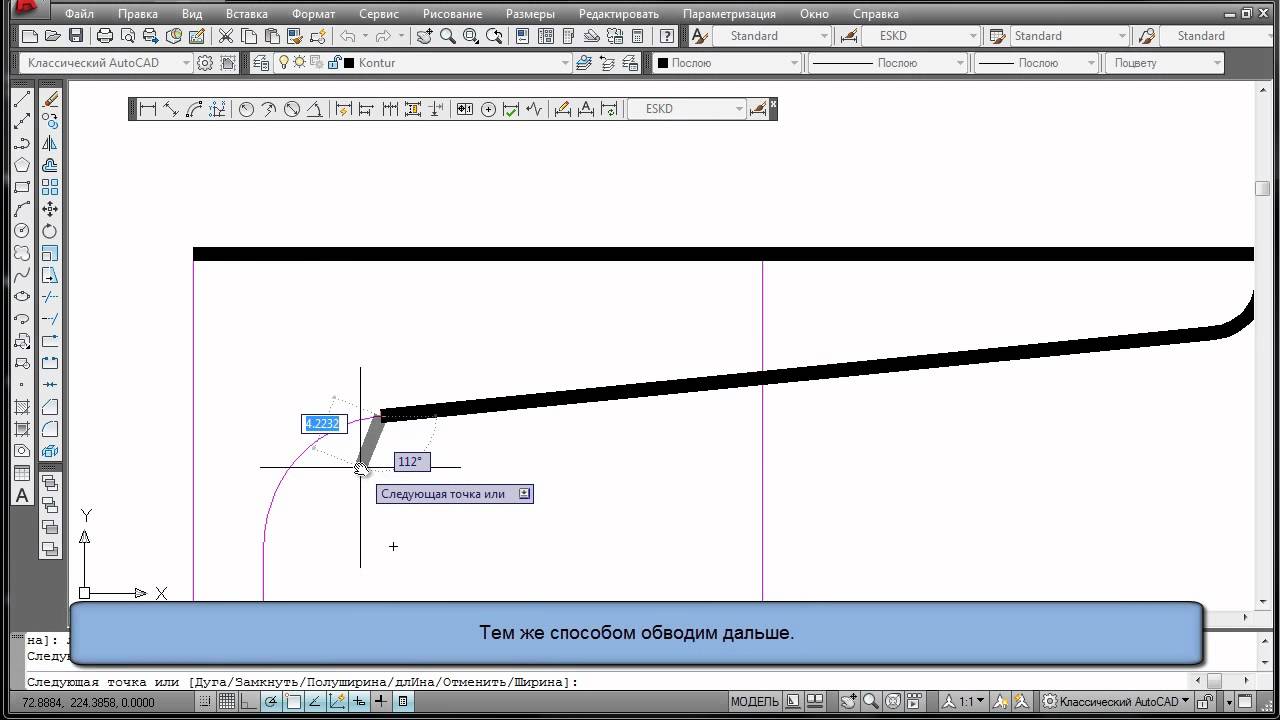
Task: Click the Angular dimension icon
Action: [x=315, y=109]
